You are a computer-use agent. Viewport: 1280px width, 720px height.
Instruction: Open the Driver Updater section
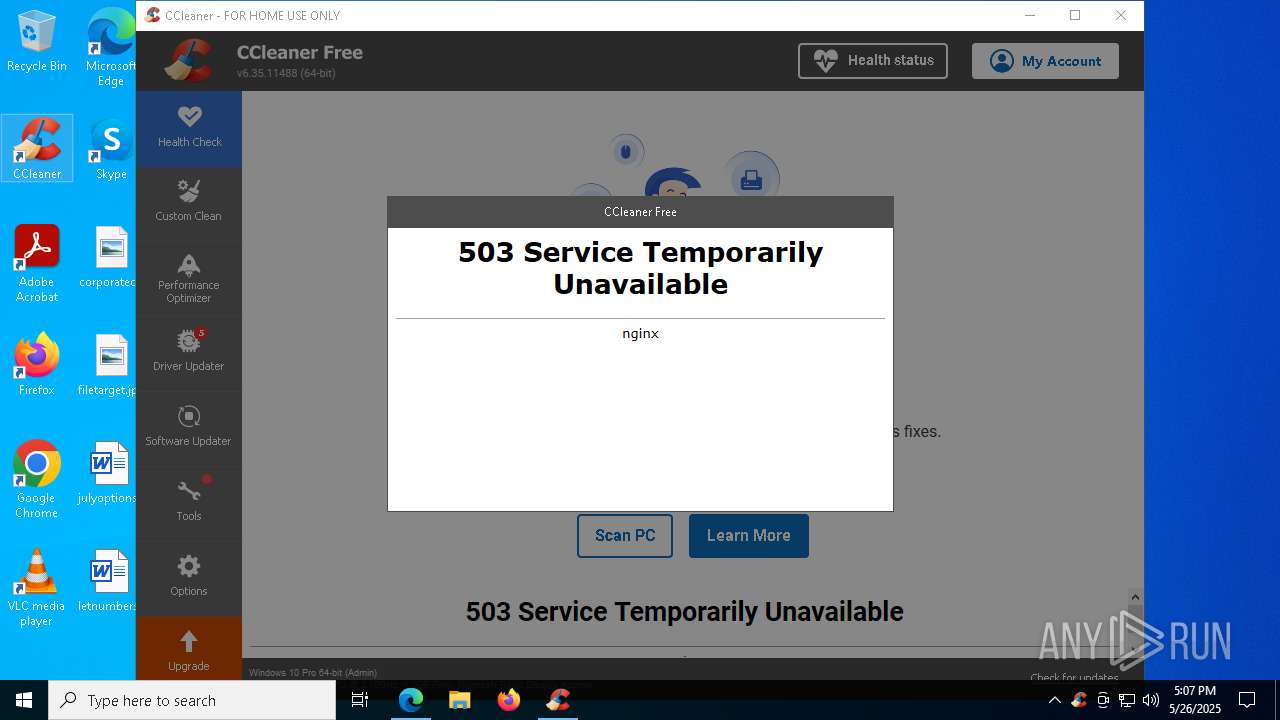[189, 353]
